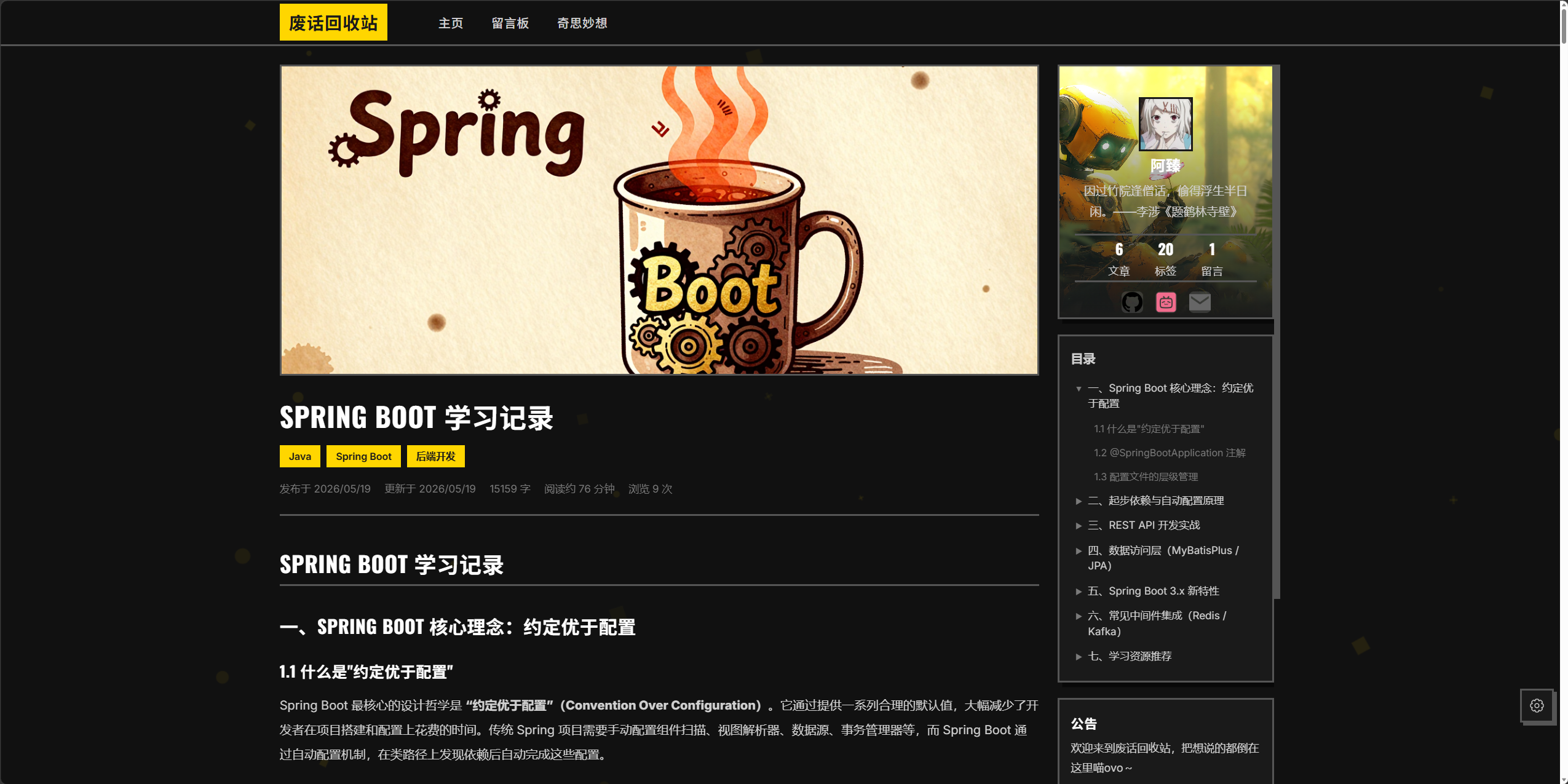This screenshot has width=1568, height=784.
Task: Click the 6 文章 counter
Action: [1119, 259]
